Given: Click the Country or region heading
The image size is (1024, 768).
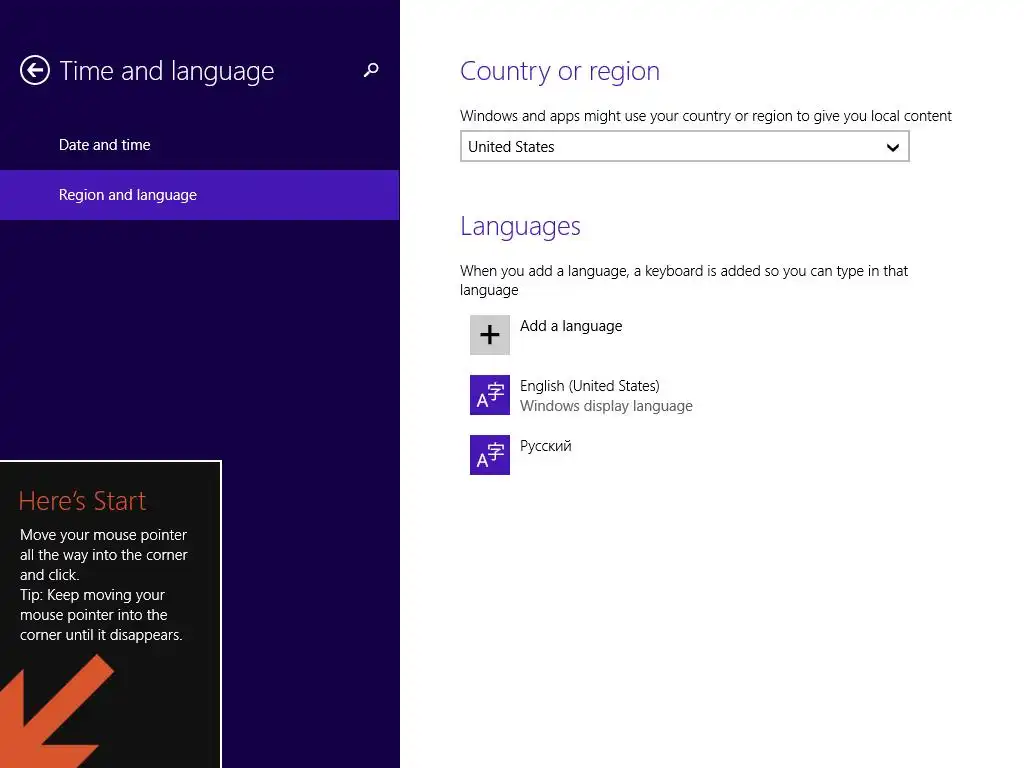Looking at the screenshot, I should pos(560,71).
